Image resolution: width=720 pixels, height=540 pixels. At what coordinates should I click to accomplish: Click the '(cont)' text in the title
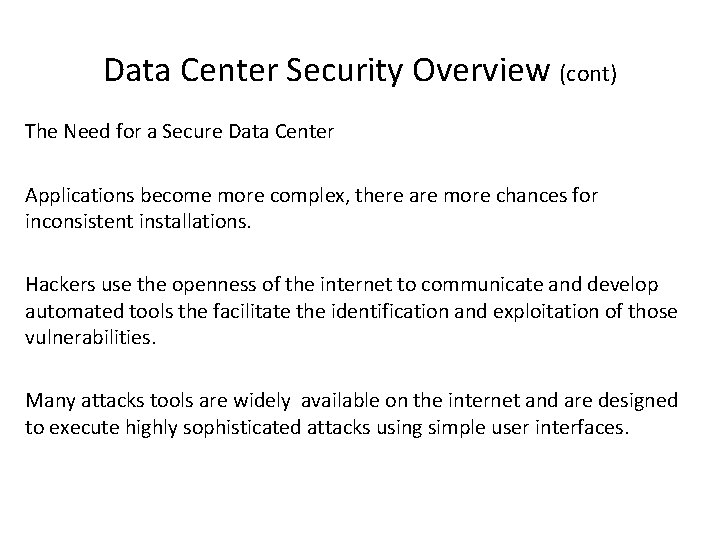[594, 73]
